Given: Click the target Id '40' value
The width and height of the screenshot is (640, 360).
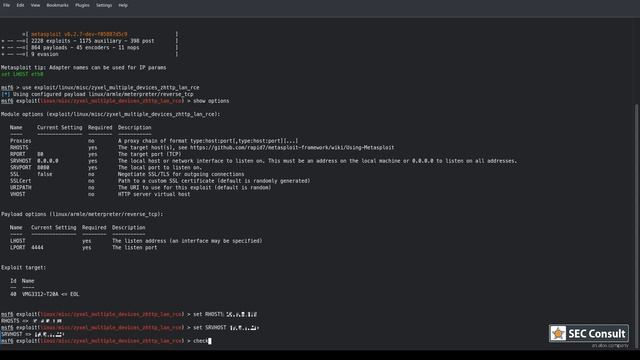Looking at the screenshot, I should 13,294.
